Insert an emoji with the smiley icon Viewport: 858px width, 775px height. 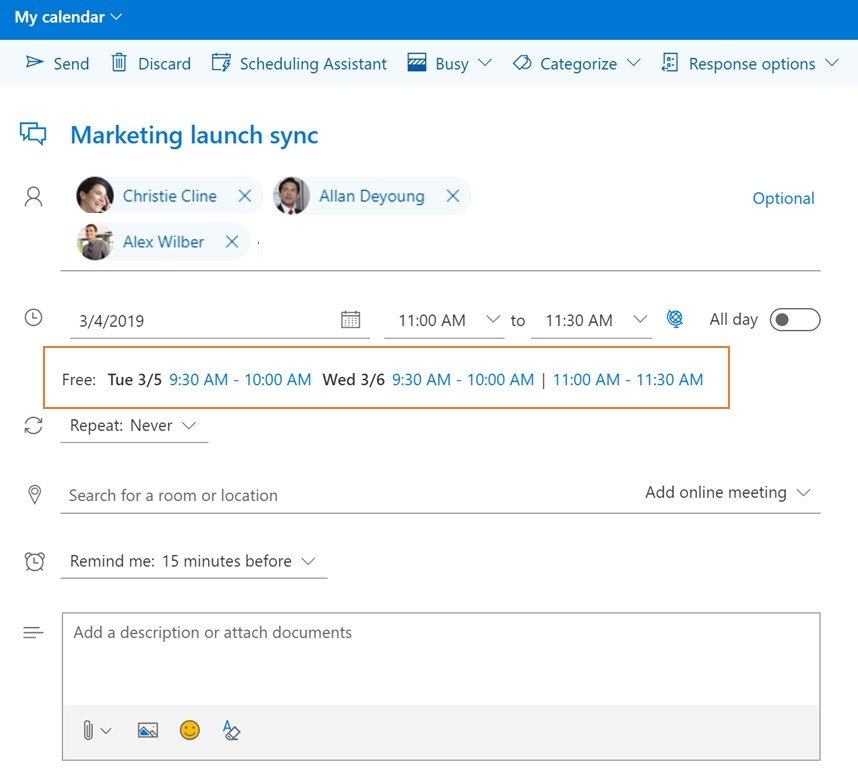189,730
